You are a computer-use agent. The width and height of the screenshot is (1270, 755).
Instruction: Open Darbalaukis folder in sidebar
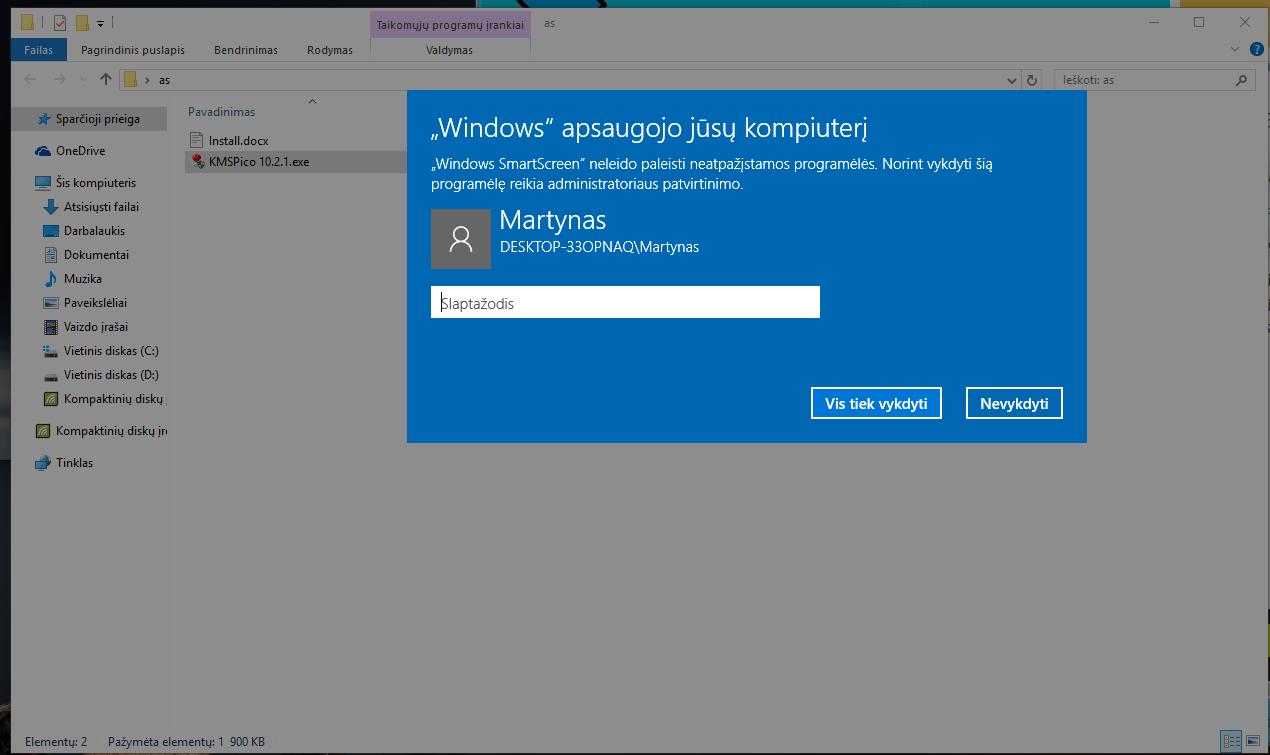click(x=94, y=231)
